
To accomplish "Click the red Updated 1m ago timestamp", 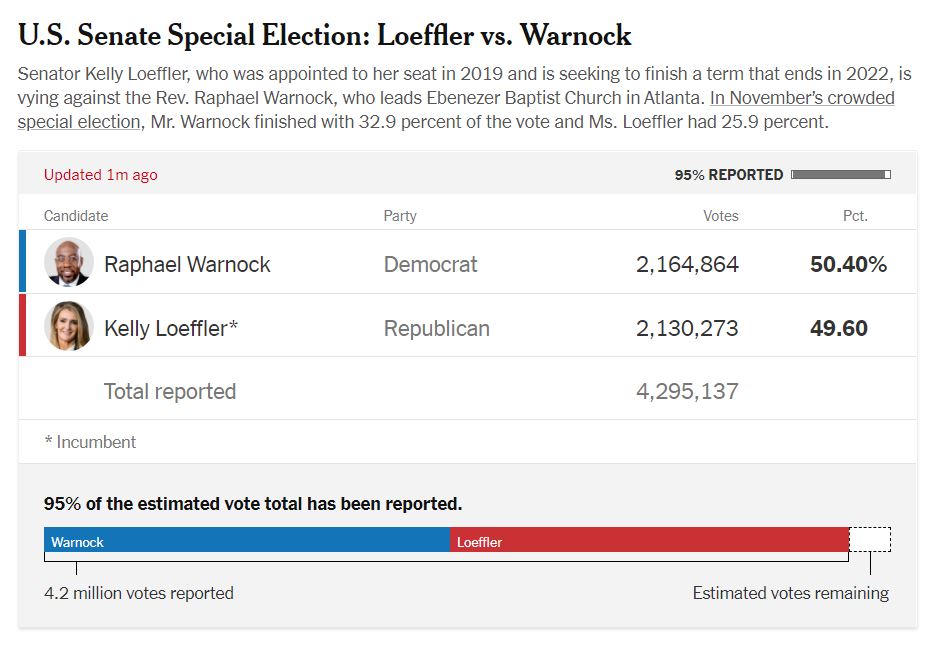I will (100, 175).
